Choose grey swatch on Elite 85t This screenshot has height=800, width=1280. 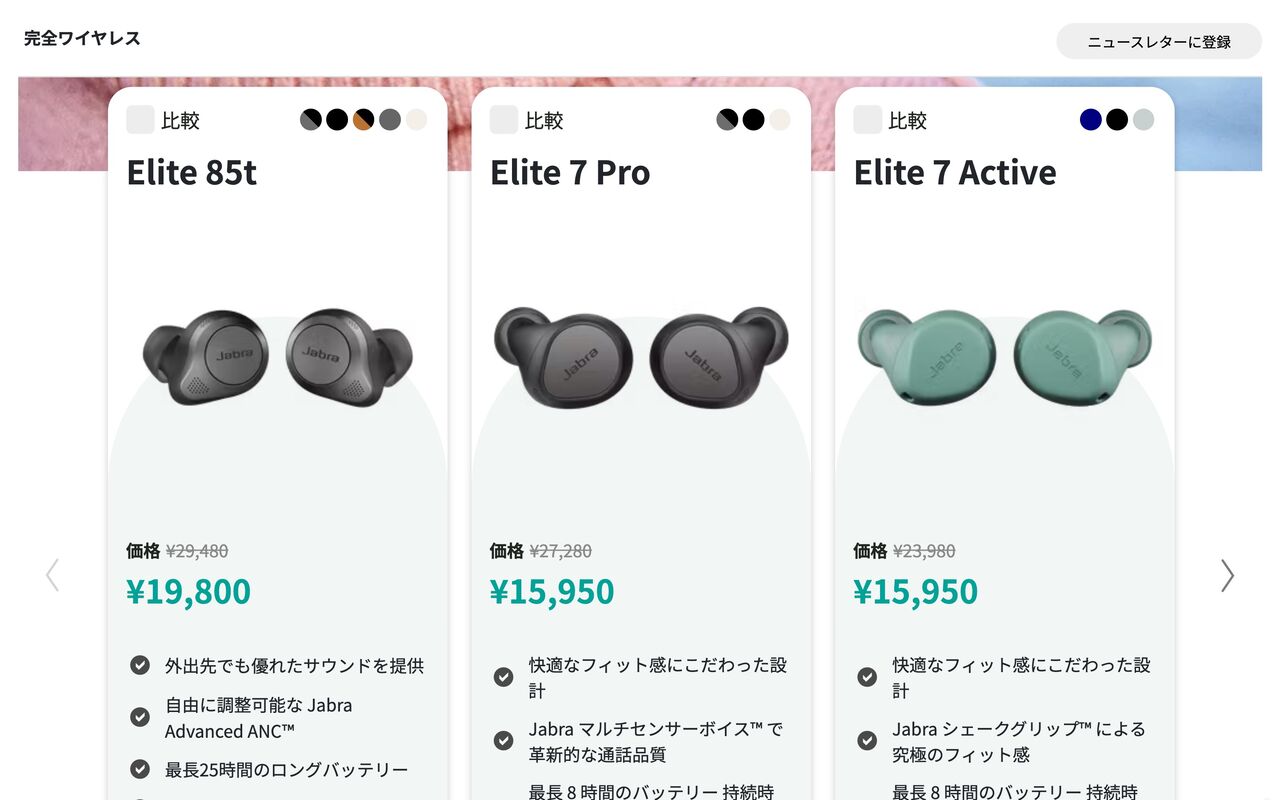point(390,120)
